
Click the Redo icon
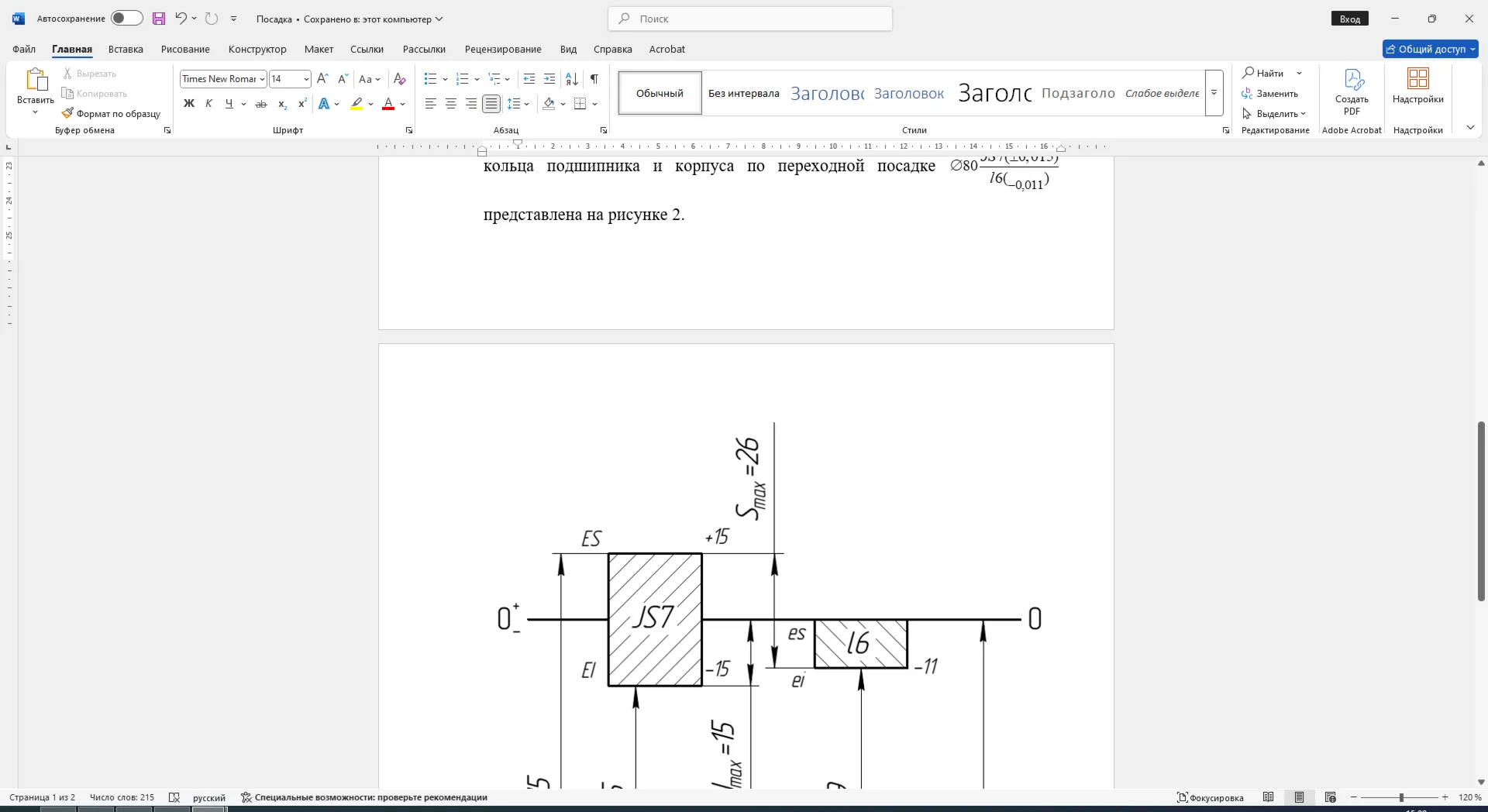pos(212,19)
